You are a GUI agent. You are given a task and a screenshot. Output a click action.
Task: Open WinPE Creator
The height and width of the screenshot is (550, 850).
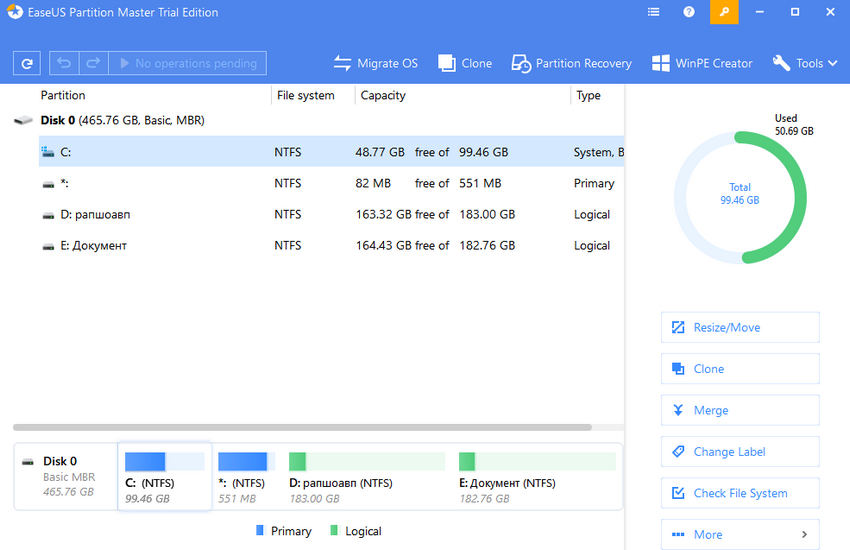pyautogui.click(x=702, y=63)
